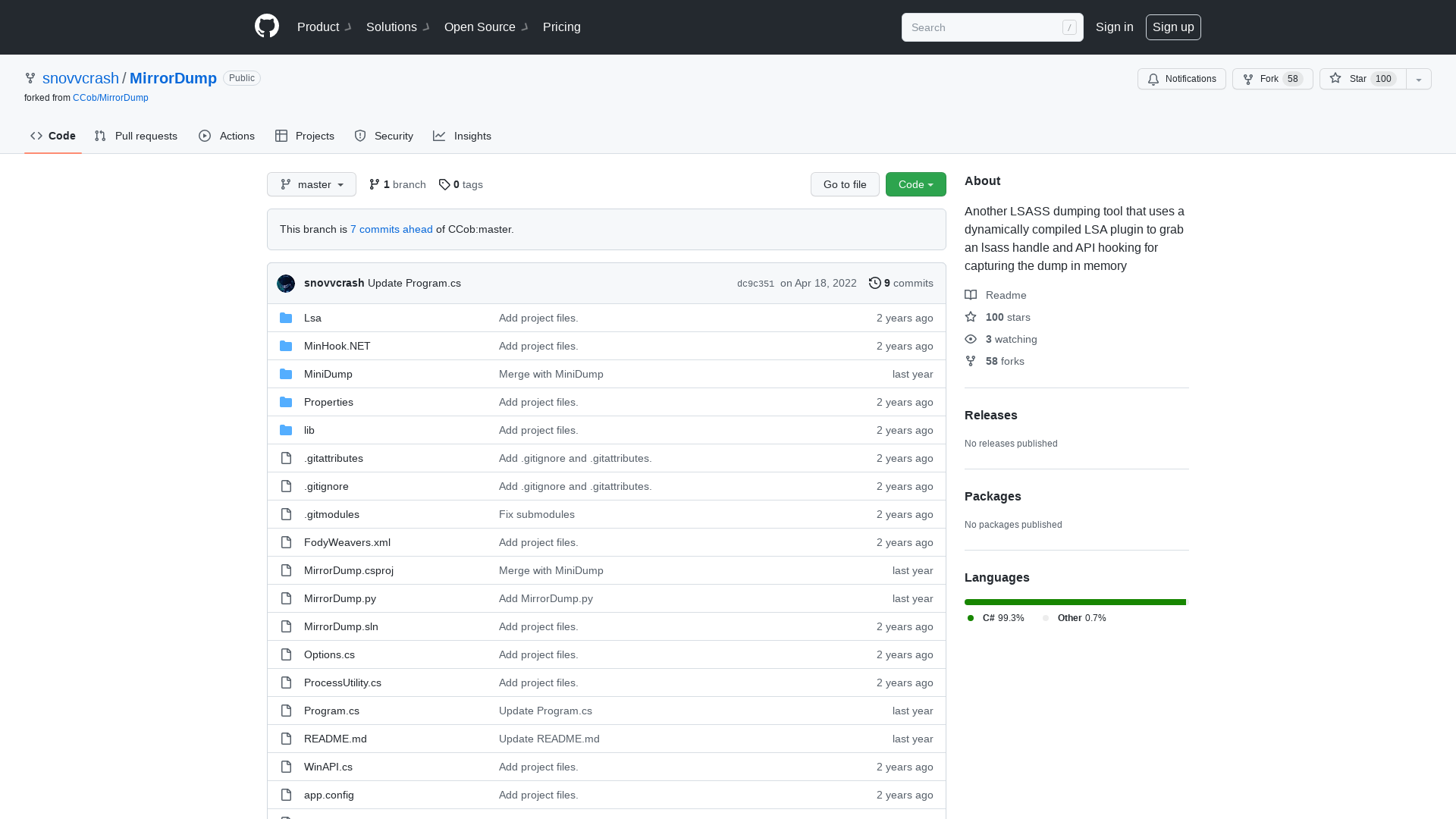Open the Pricing page
The height and width of the screenshot is (819, 1456).
pos(562,27)
